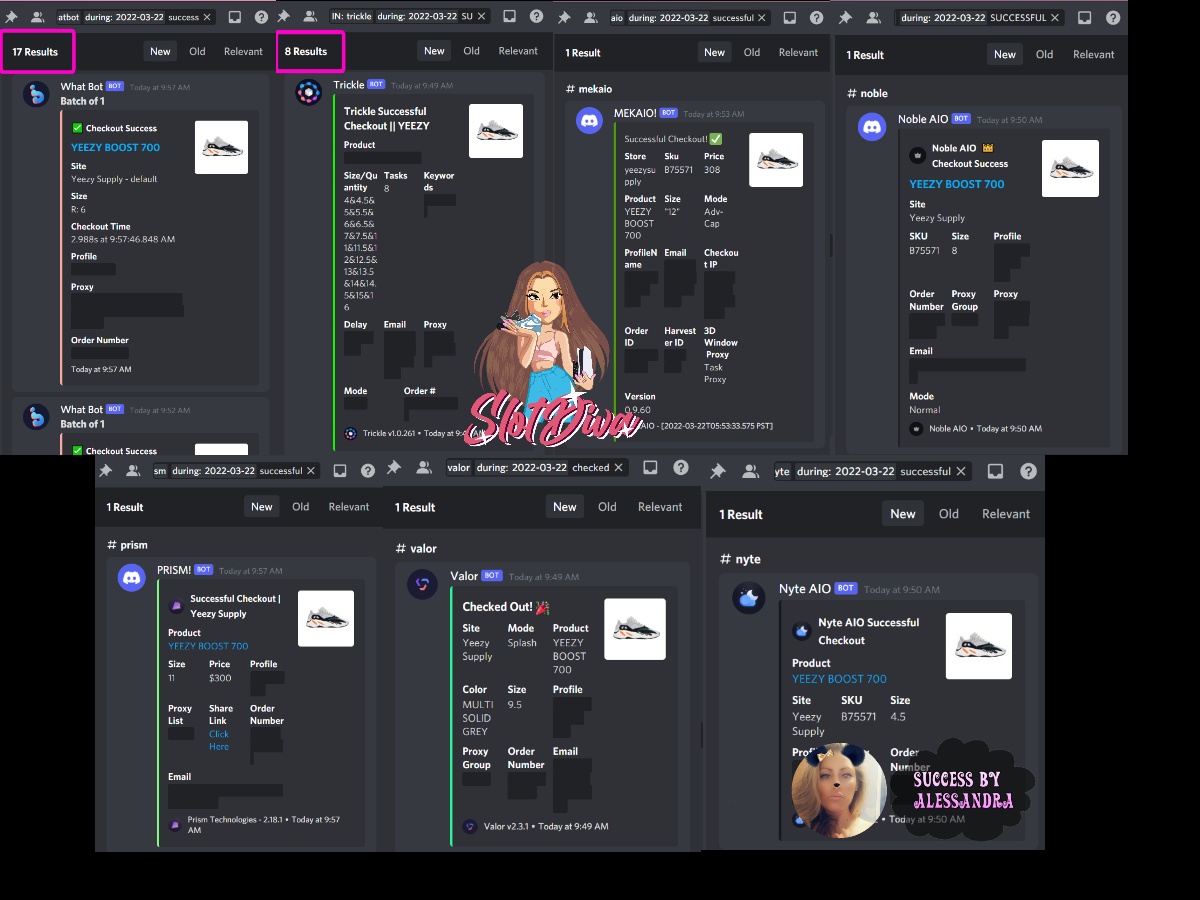Open the # mekaio channel header
Screen dimensions: 1200x900
tap(589, 89)
